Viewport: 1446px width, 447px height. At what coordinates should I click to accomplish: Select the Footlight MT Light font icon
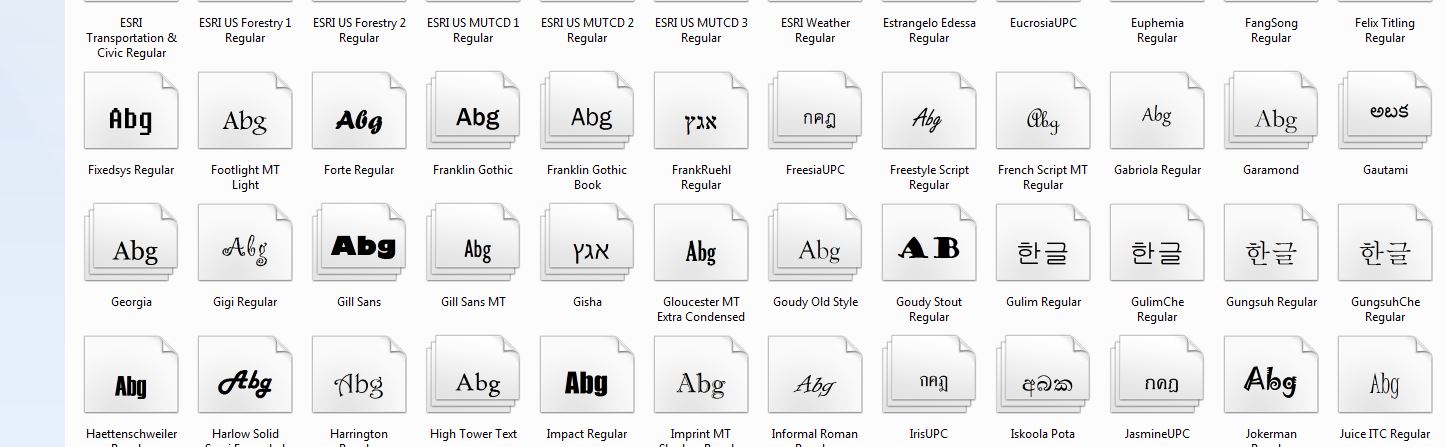[245, 112]
